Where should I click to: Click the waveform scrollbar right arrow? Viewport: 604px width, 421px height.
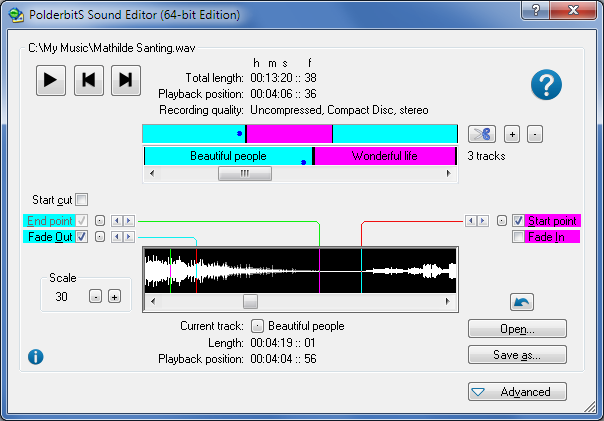pyautogui.click(x=447, y=301)
